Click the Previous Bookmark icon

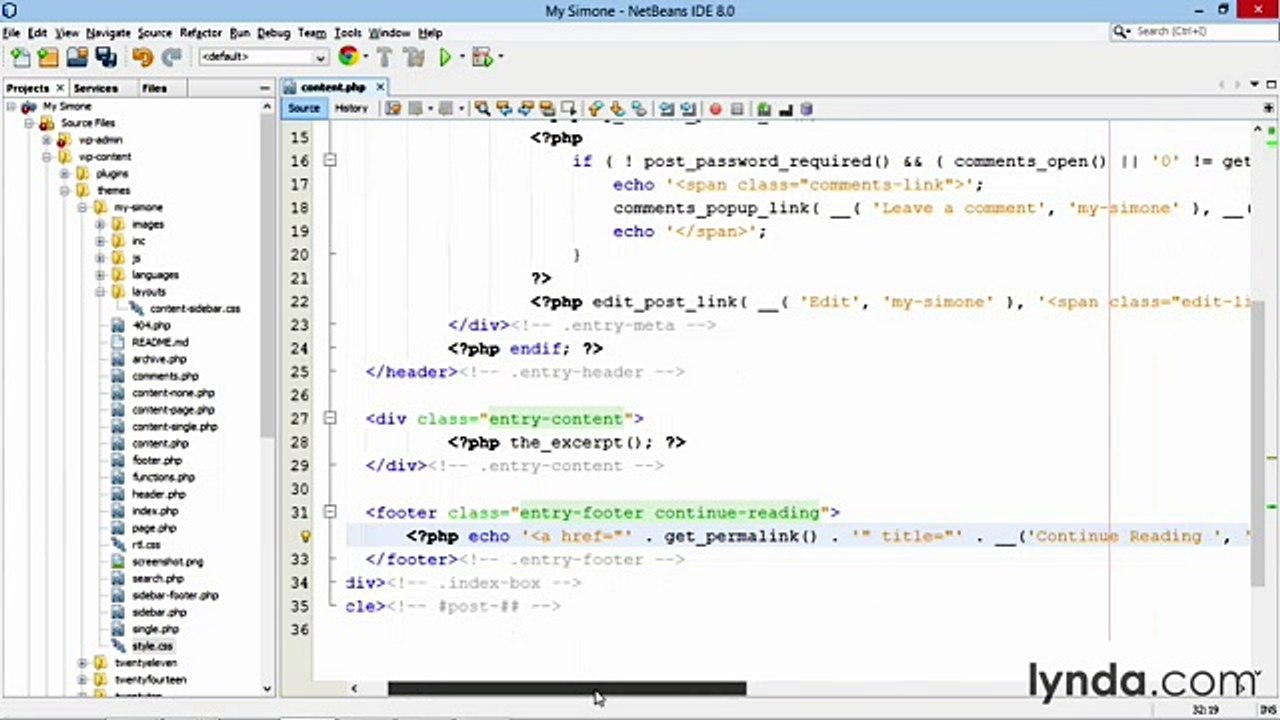(595, 108)
